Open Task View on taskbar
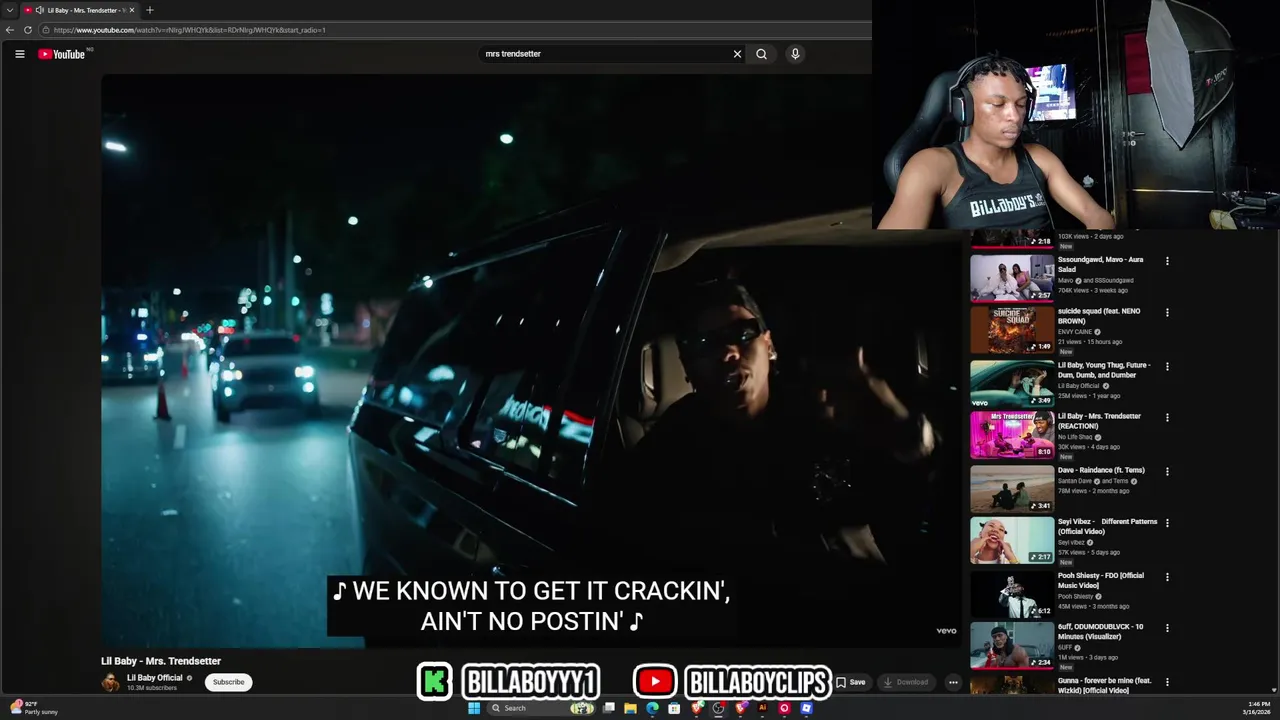This screenshot has width=1280, height=720. [608, 708]
